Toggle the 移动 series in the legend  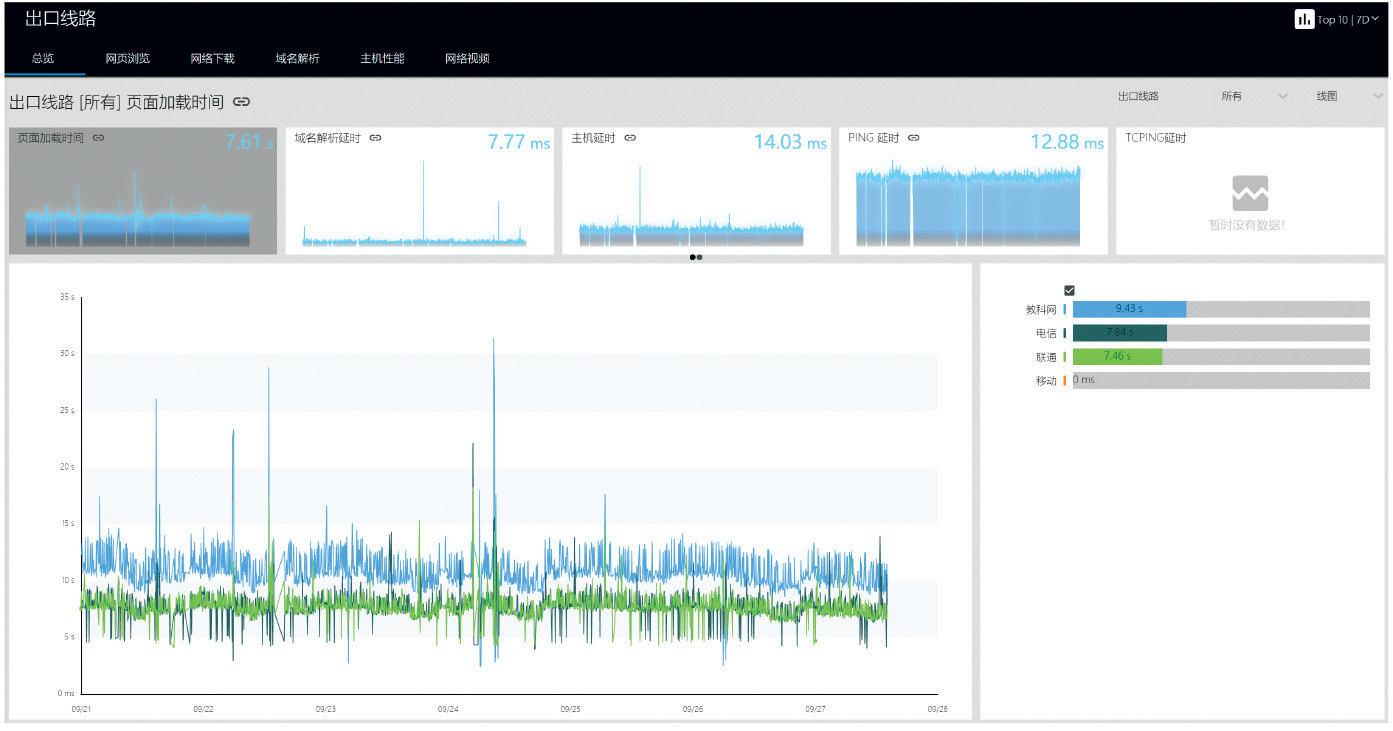tap(1045, 381)
